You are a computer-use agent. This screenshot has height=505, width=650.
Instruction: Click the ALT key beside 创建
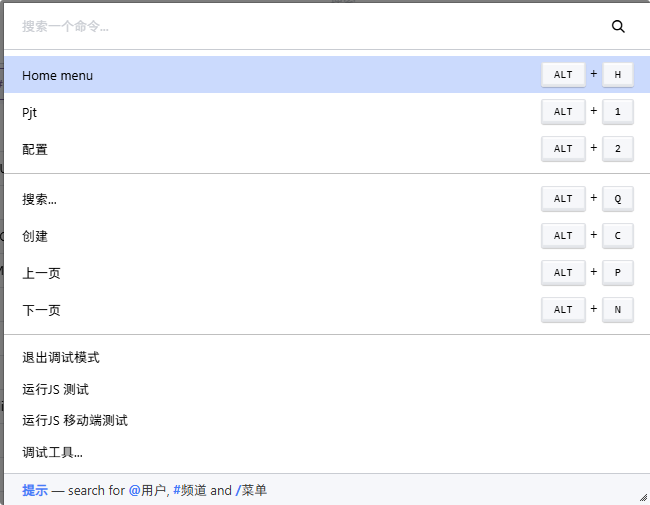563,236
